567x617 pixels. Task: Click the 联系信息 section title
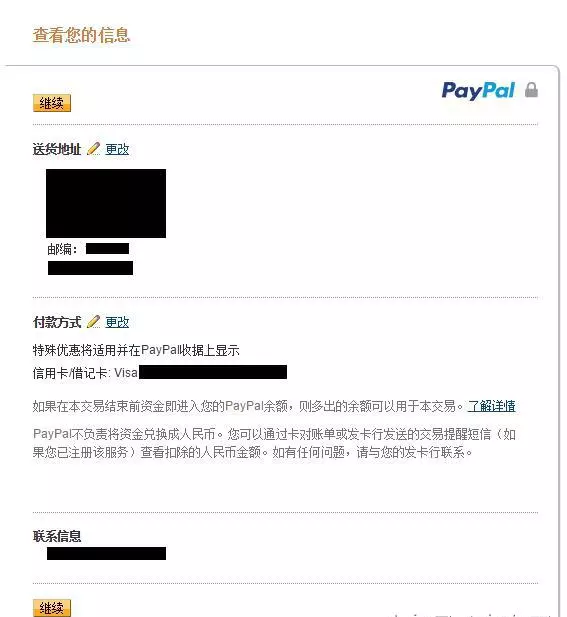[x=57, y=536]
